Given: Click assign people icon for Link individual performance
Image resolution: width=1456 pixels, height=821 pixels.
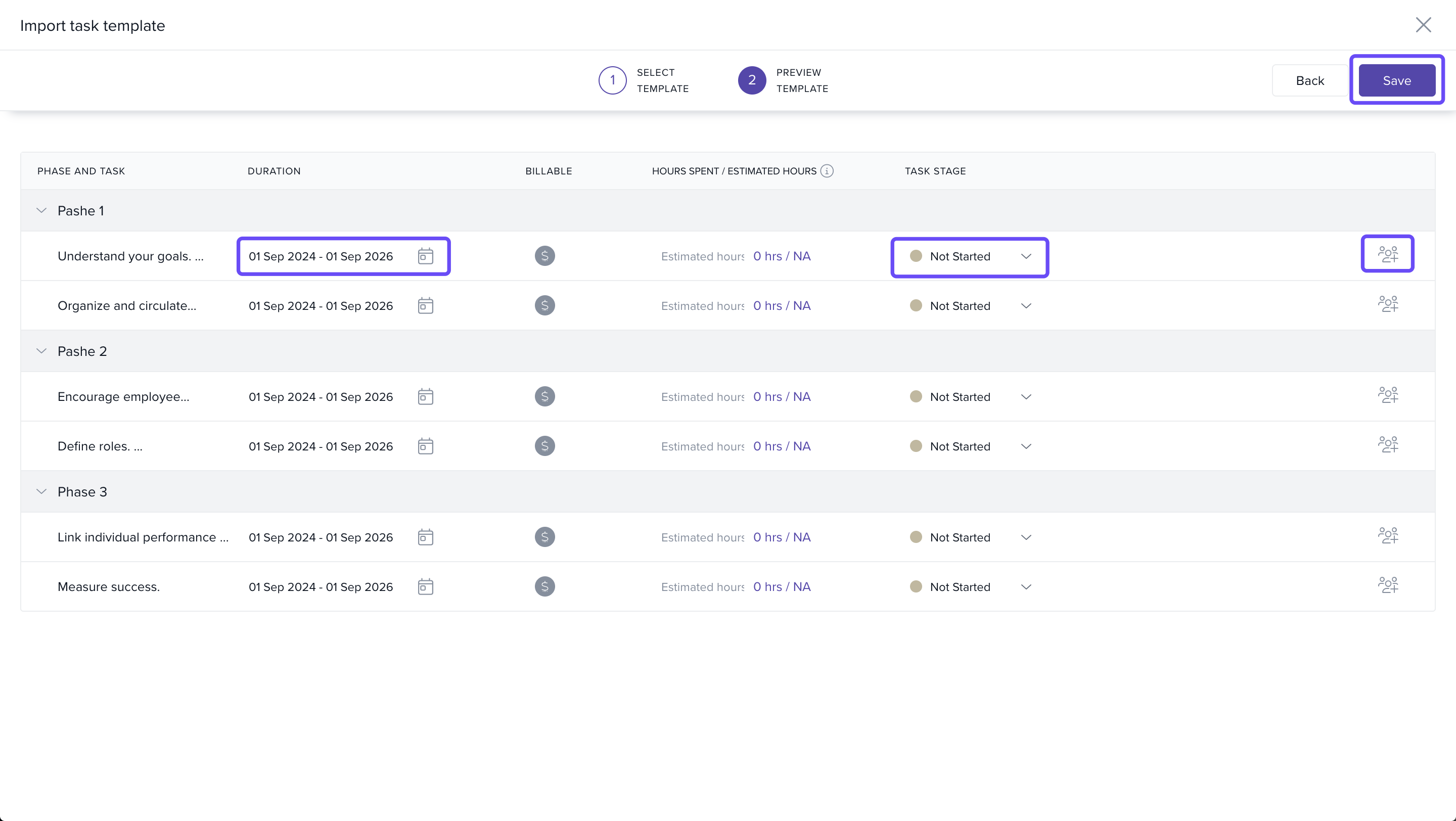Looking at the screenshot, I should 1388,535.
